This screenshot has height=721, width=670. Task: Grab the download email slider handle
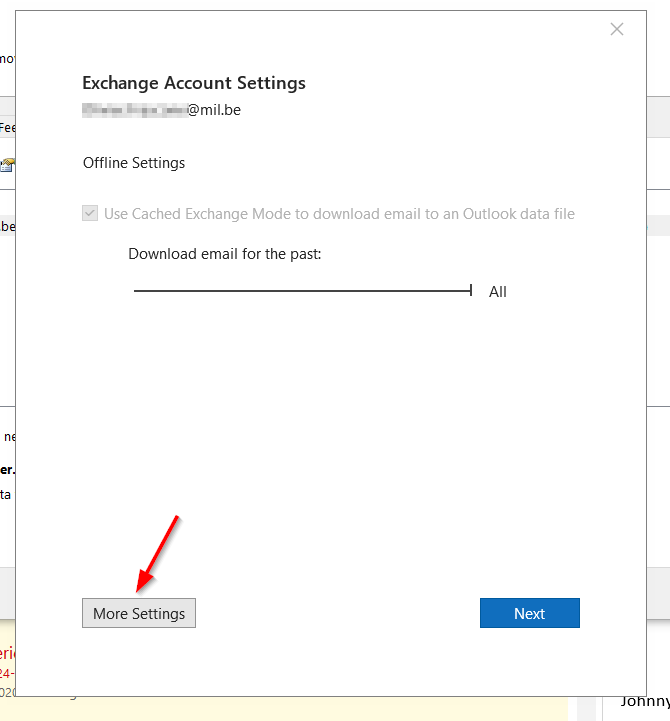click(470, 291)
